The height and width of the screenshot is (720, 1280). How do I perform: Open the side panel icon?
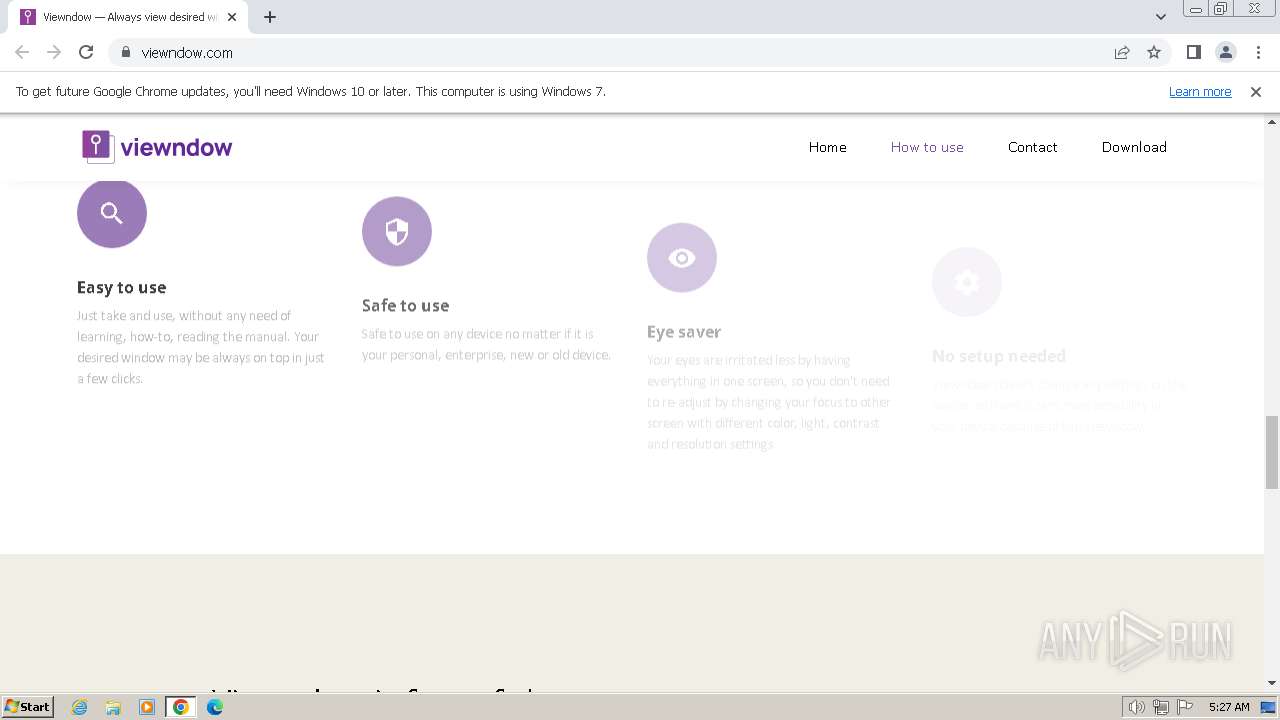[1193, 52]
